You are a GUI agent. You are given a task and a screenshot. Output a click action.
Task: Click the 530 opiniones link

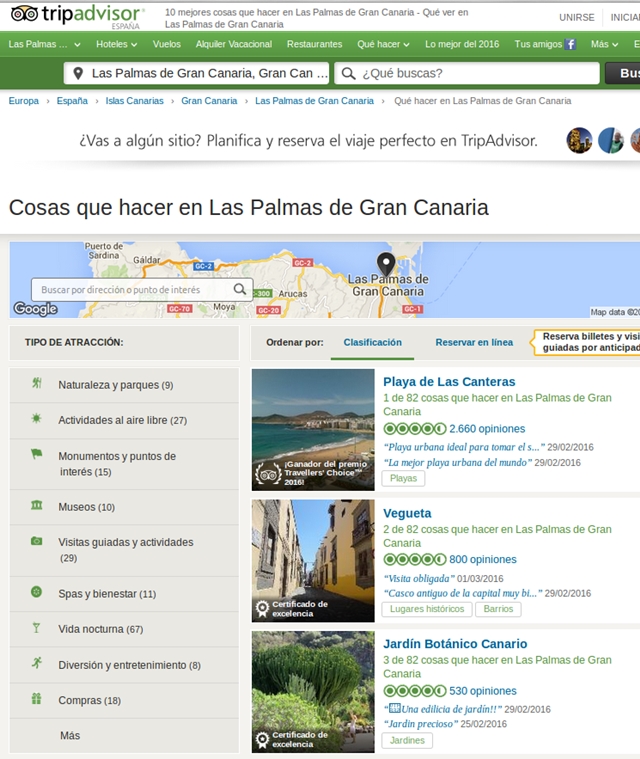pos(483,691)
